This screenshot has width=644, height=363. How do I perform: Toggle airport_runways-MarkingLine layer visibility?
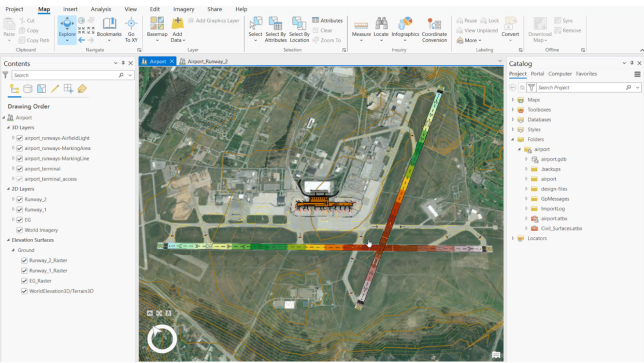pos(19,159)
